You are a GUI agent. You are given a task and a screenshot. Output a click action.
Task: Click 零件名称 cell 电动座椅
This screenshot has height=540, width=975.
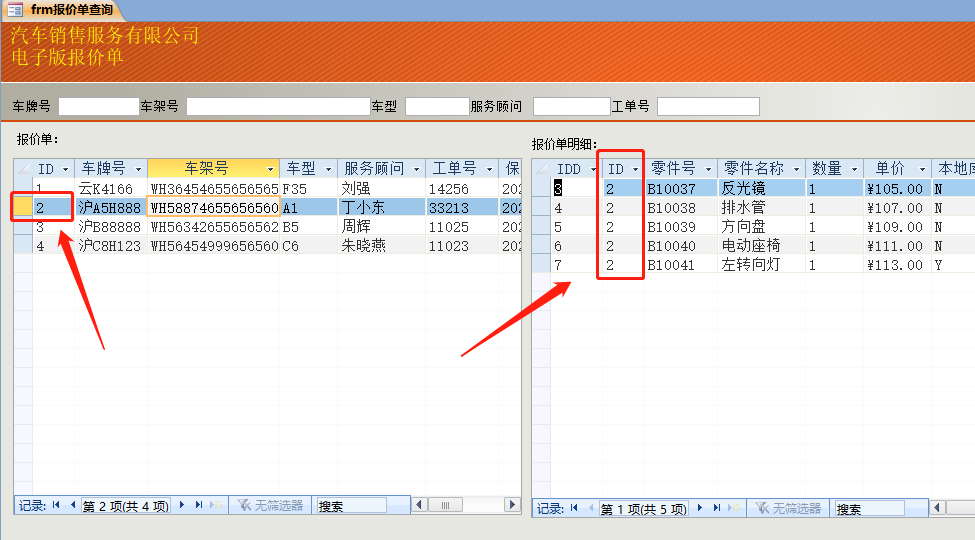[761, 246]
